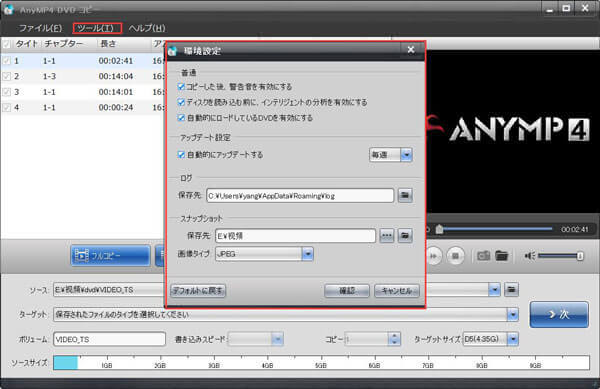Open the source path dropdown arrow
Viewport: 600px width, 389px height.
(x=494, y=290)
